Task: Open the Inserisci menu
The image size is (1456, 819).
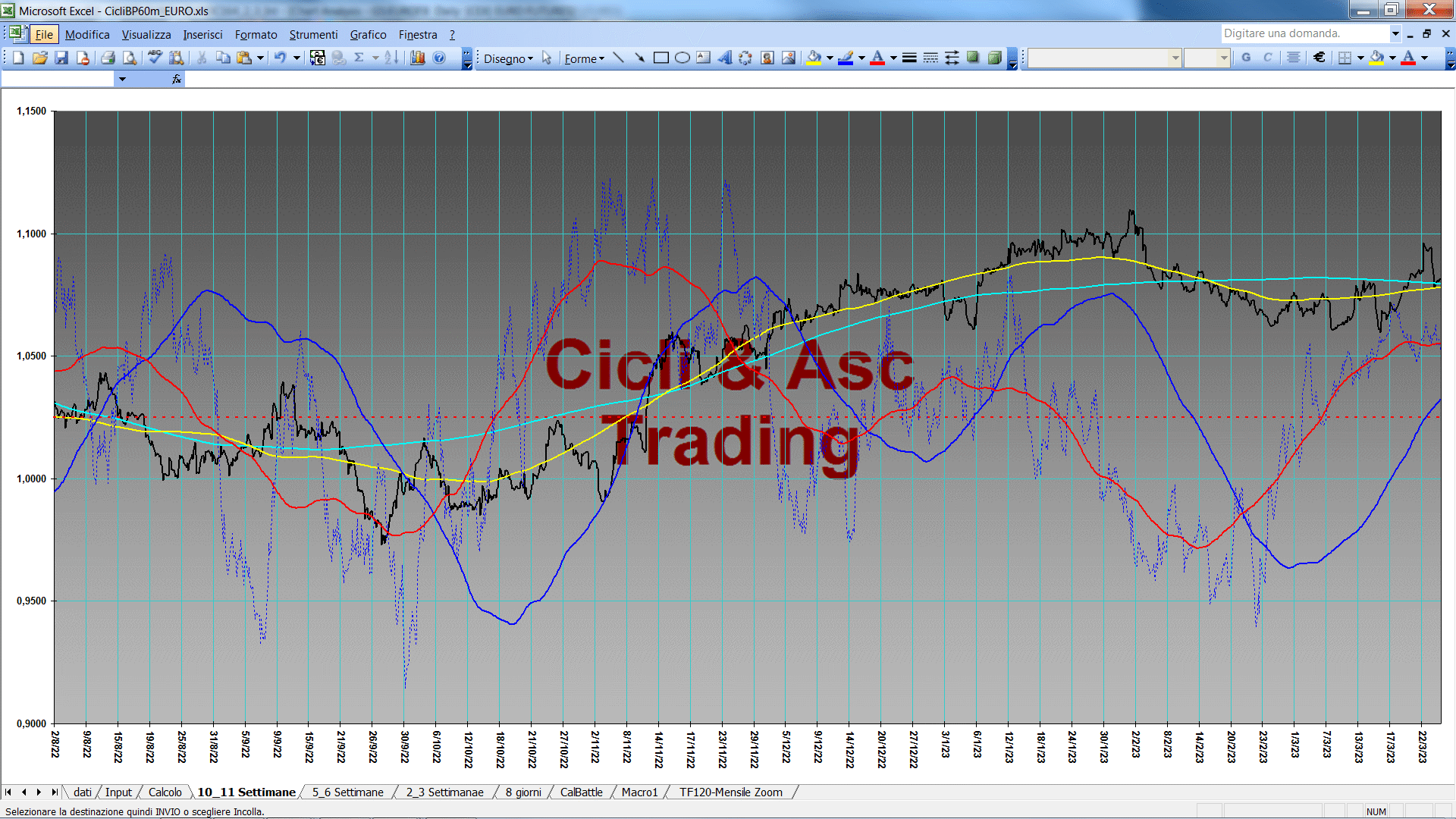Action: coord(202,35)
